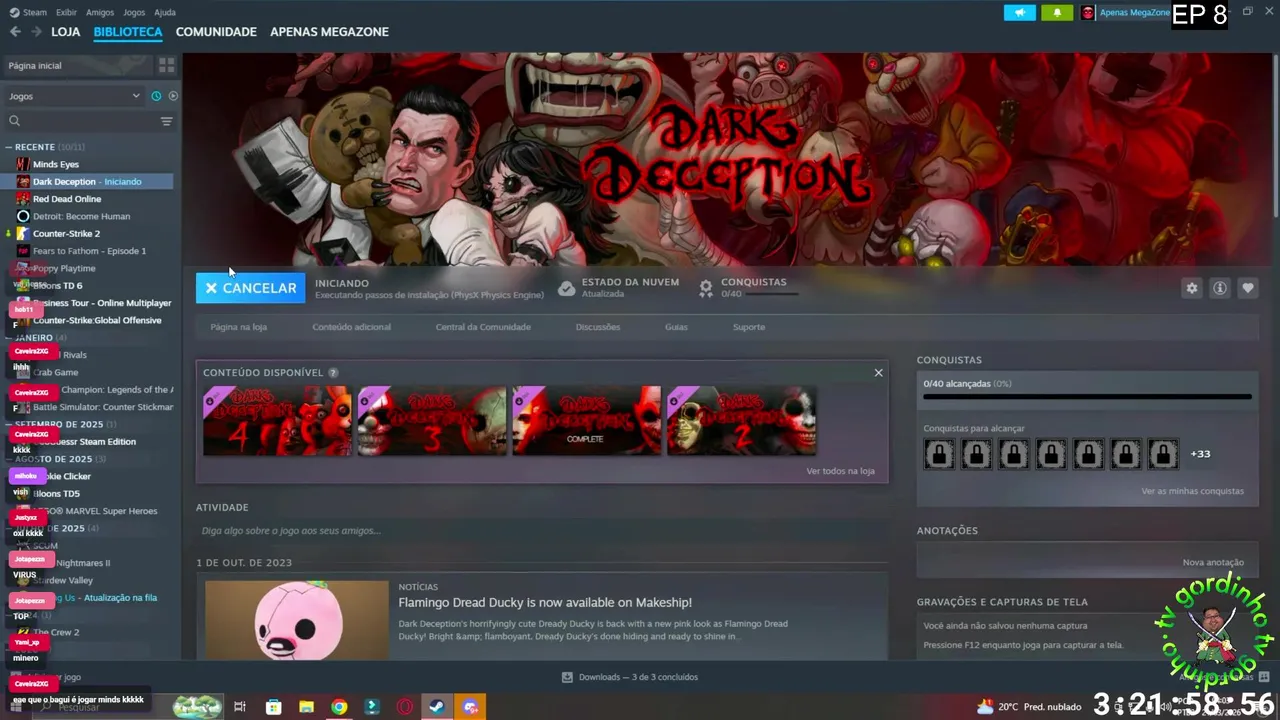Screen dimensions: 1280x720
Task: Open the Suporte link
Action: click(748, 327)
